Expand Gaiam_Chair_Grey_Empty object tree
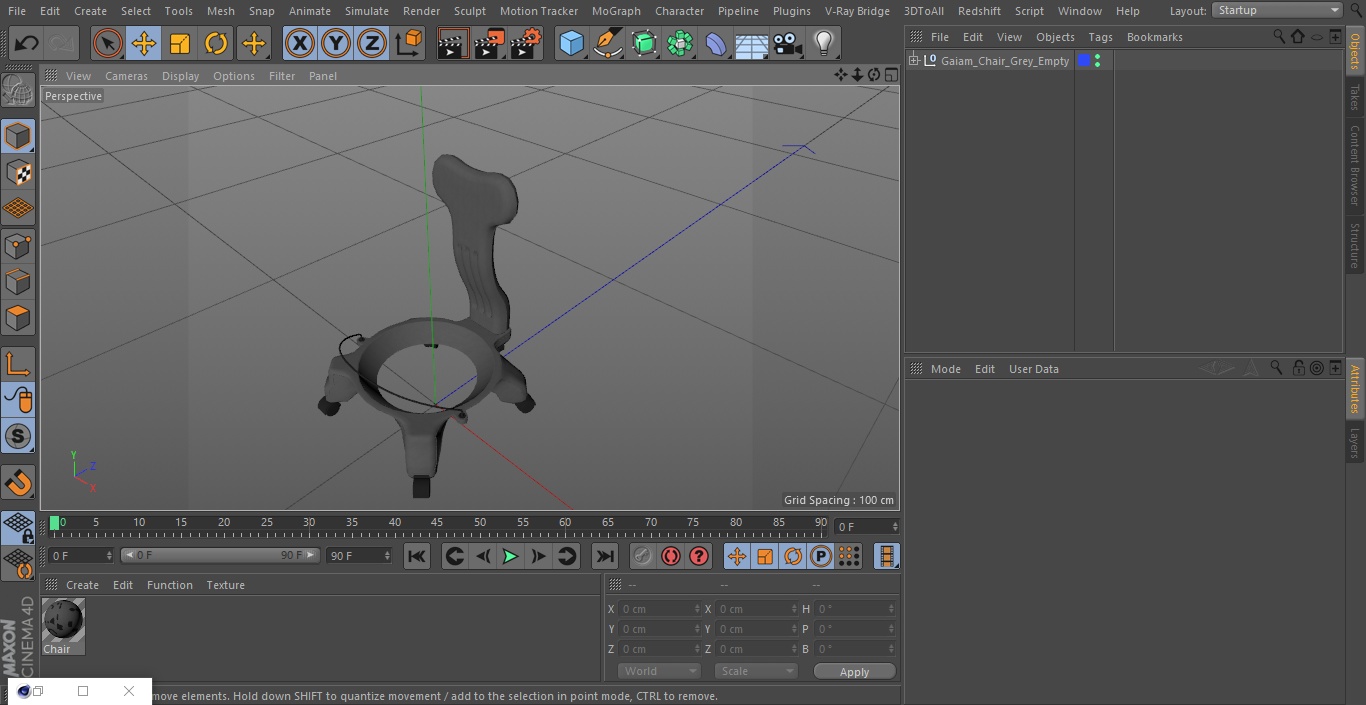Screen dimensions: 1366x705 (x=914, y=61)
